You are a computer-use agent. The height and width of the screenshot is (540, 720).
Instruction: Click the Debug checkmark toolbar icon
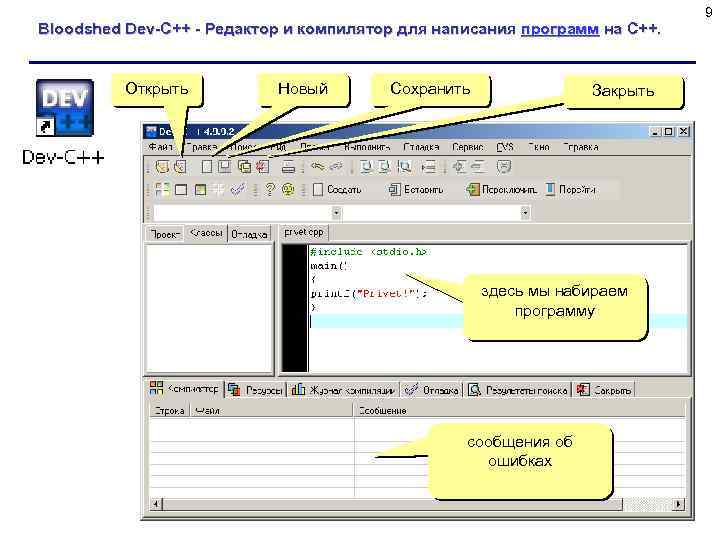tap(238, 189)
